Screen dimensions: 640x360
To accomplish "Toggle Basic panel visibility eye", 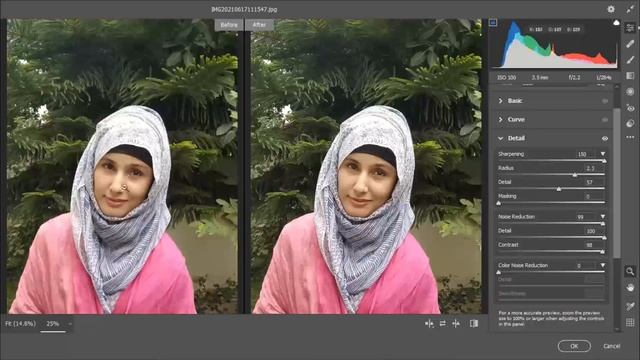I will click(605, 101).
